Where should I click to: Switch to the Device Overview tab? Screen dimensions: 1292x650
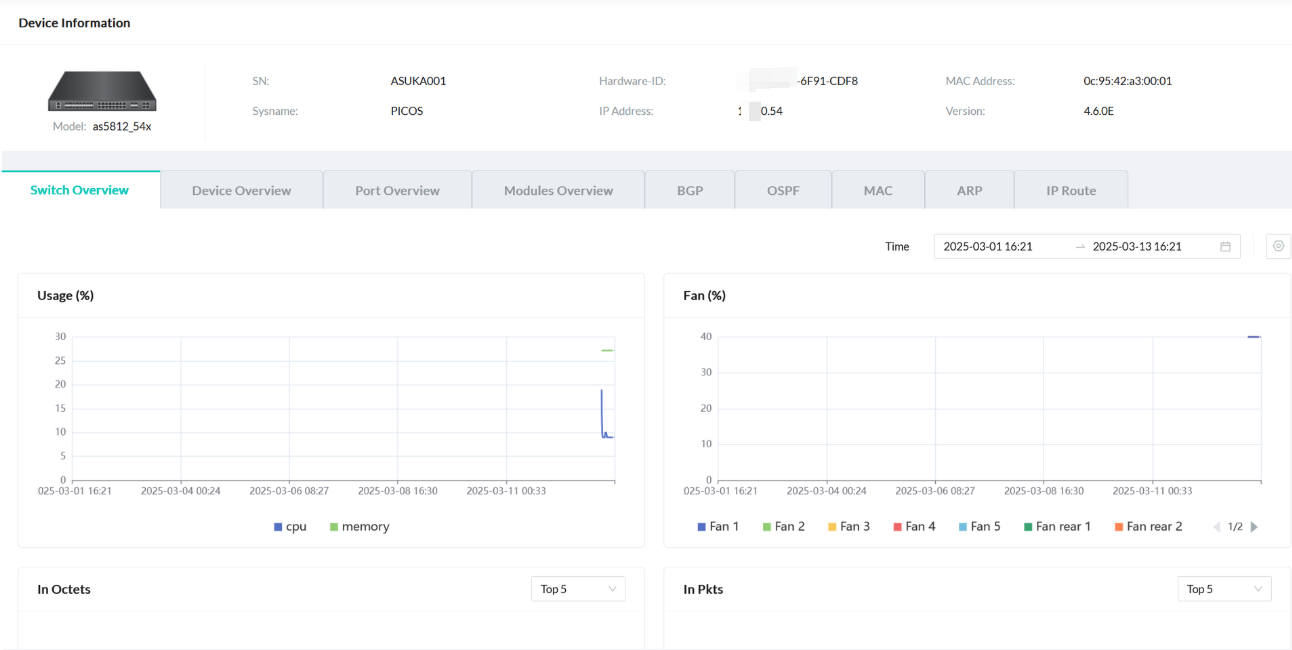click(241, 190)
